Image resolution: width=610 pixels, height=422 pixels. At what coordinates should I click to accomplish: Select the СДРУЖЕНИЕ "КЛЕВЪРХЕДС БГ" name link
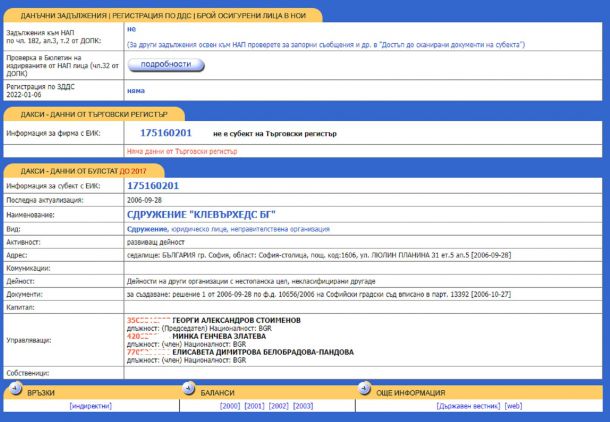tap(201, 215)
